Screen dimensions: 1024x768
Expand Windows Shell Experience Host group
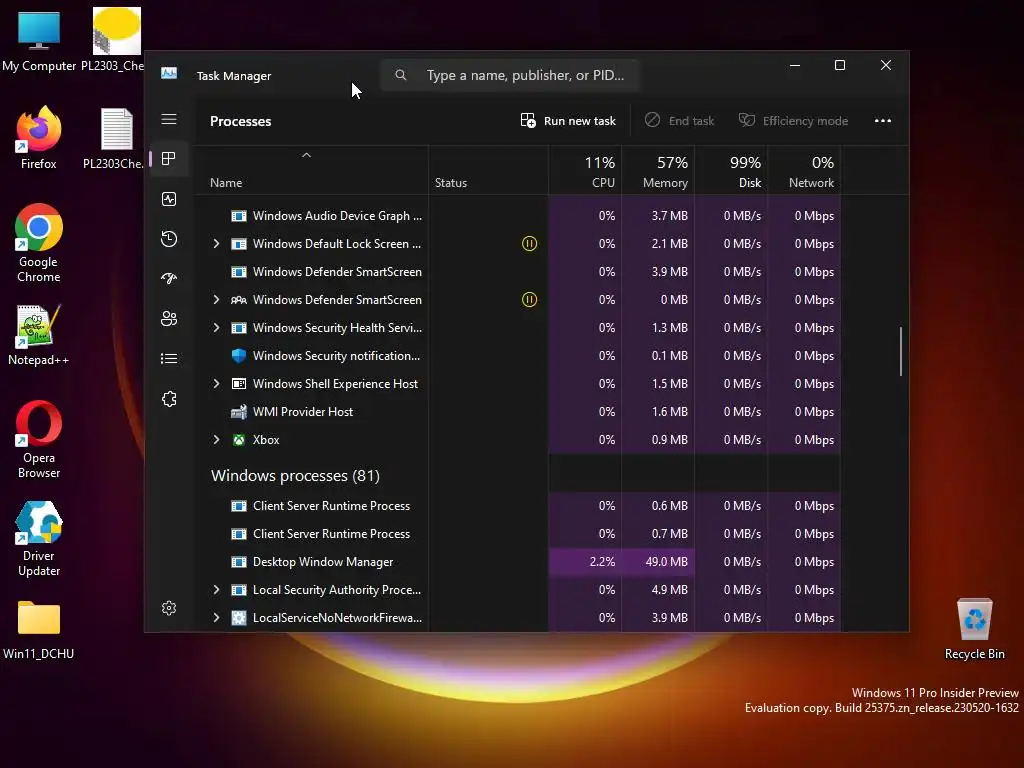216,383
